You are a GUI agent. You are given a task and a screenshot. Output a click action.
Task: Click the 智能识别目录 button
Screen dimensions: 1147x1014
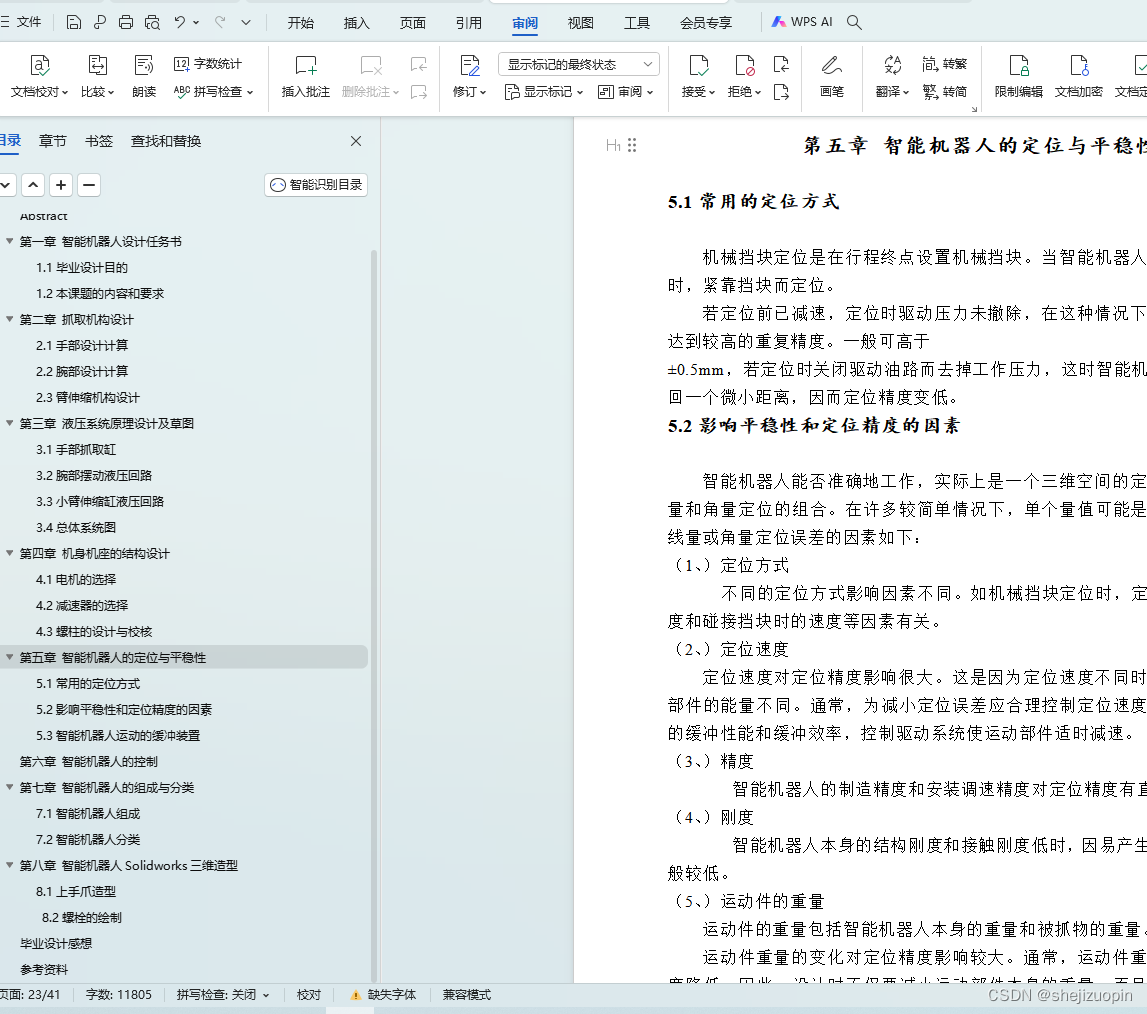(x=316, y=185)
